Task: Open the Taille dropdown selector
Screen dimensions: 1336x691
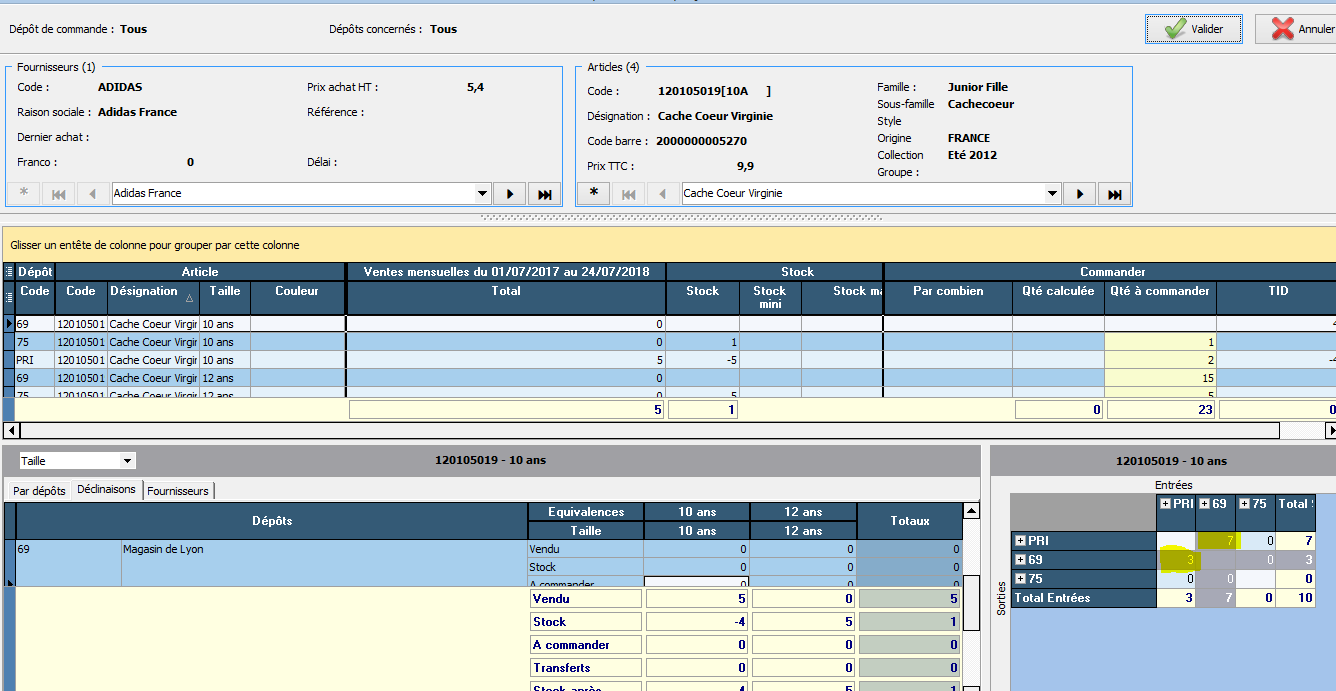Action: point(127,461)
